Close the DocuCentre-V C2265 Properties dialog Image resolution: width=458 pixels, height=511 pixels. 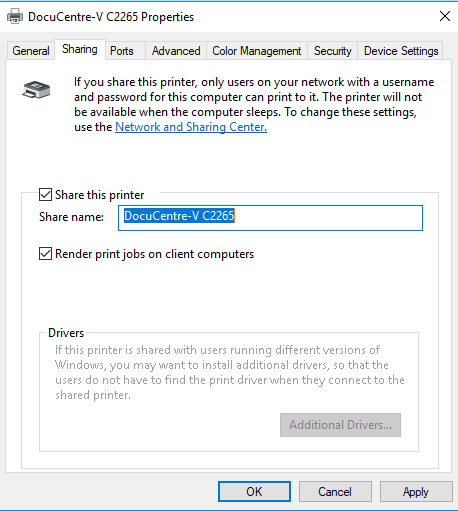(x=445, y=16)
